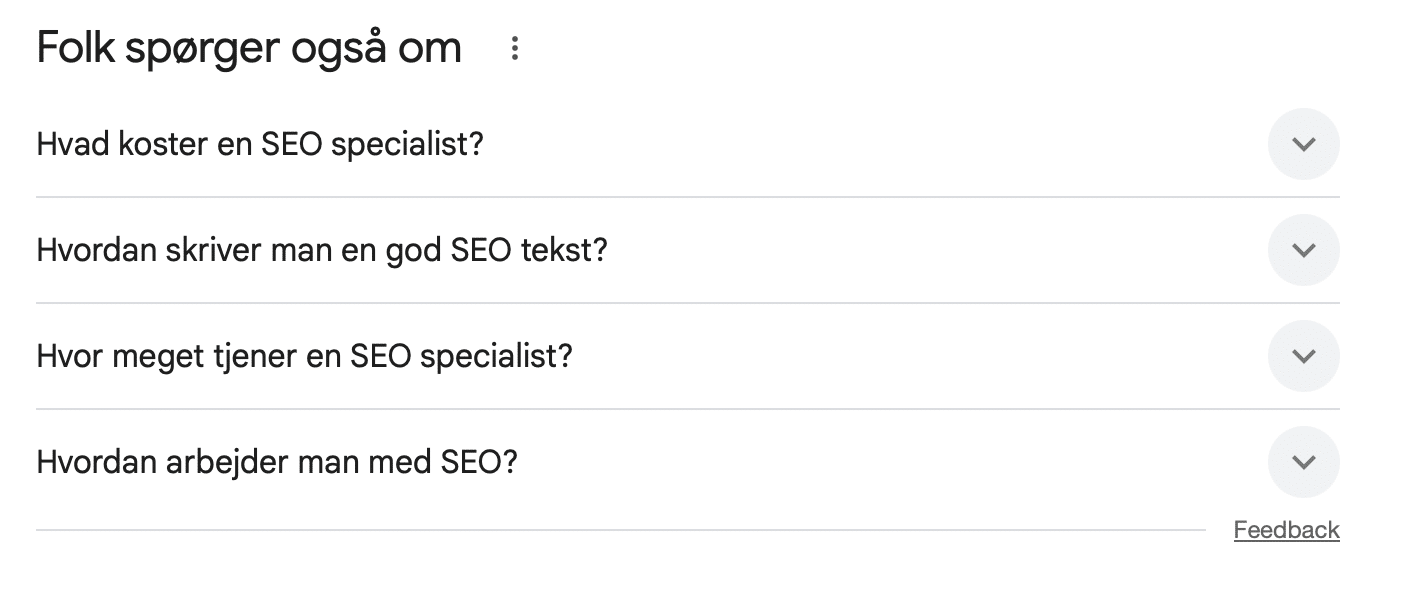The height and width of the screenshot is (600, 1402).
Task: Expand 'Hvad koster en SEO specialist?' question
Action: [x=688, y=144]
